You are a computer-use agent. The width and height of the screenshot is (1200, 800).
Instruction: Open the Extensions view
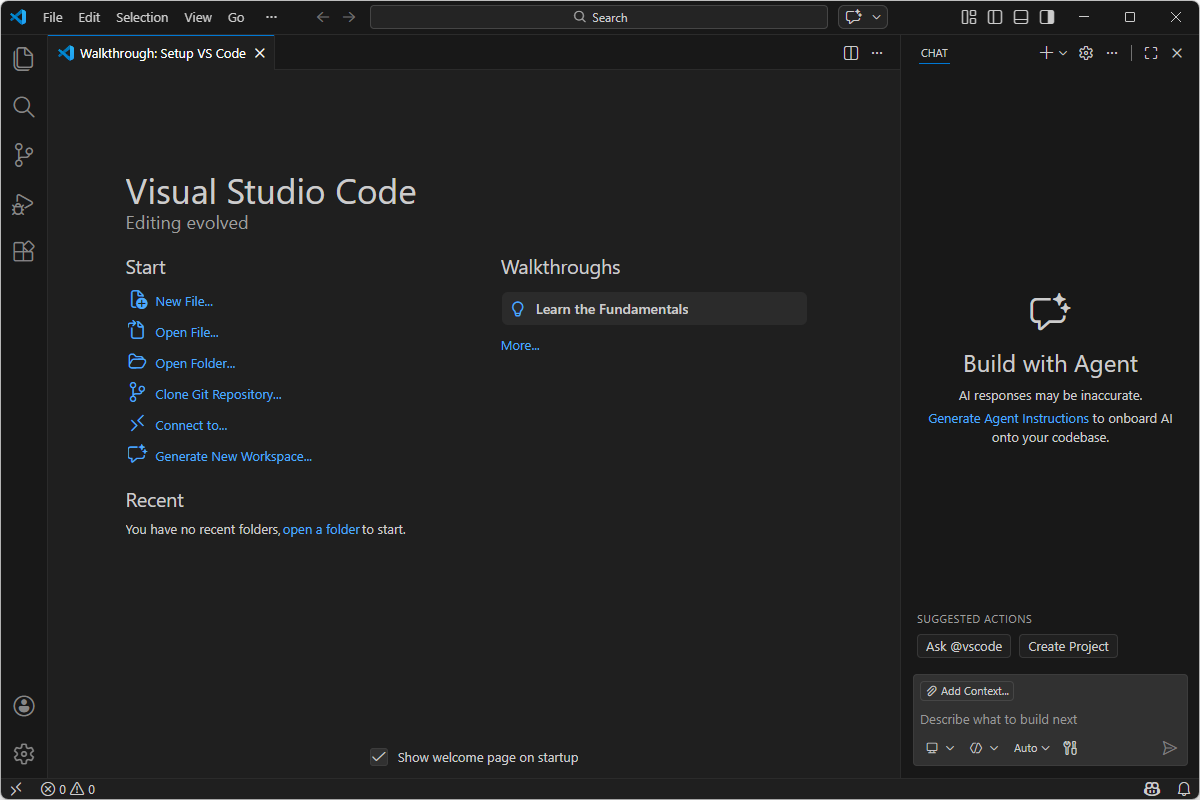point(24,252)
